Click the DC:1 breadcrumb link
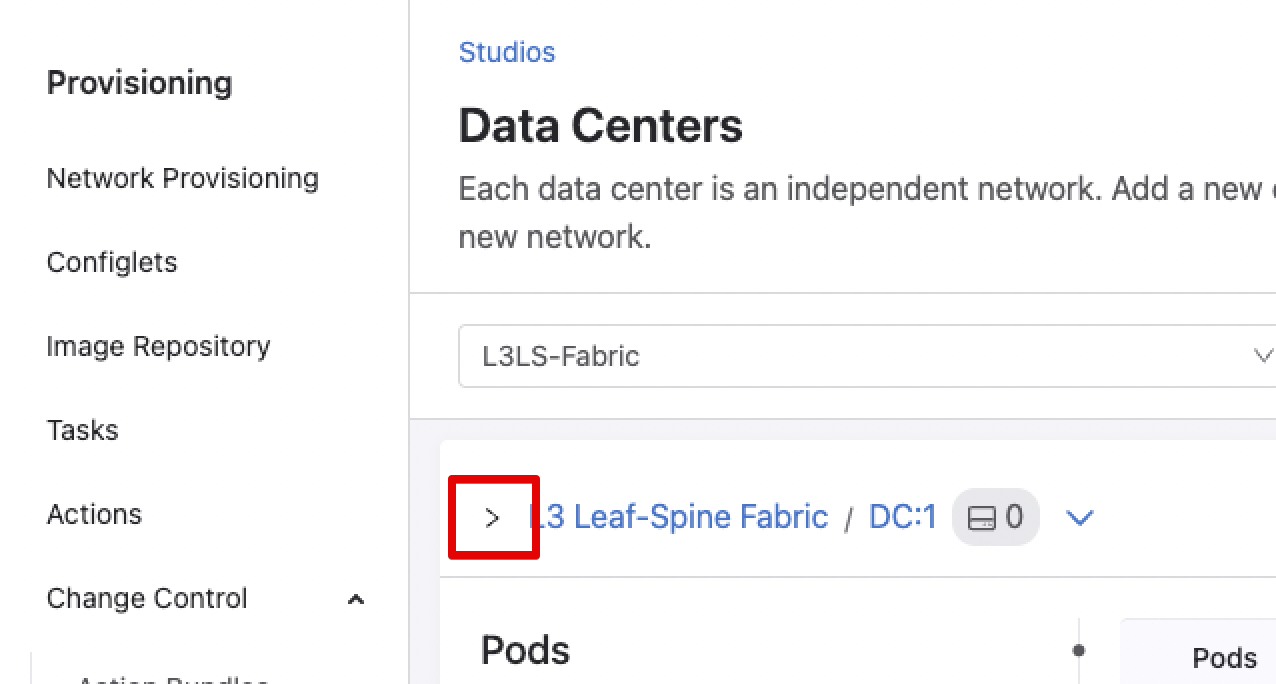 [902, 517]
